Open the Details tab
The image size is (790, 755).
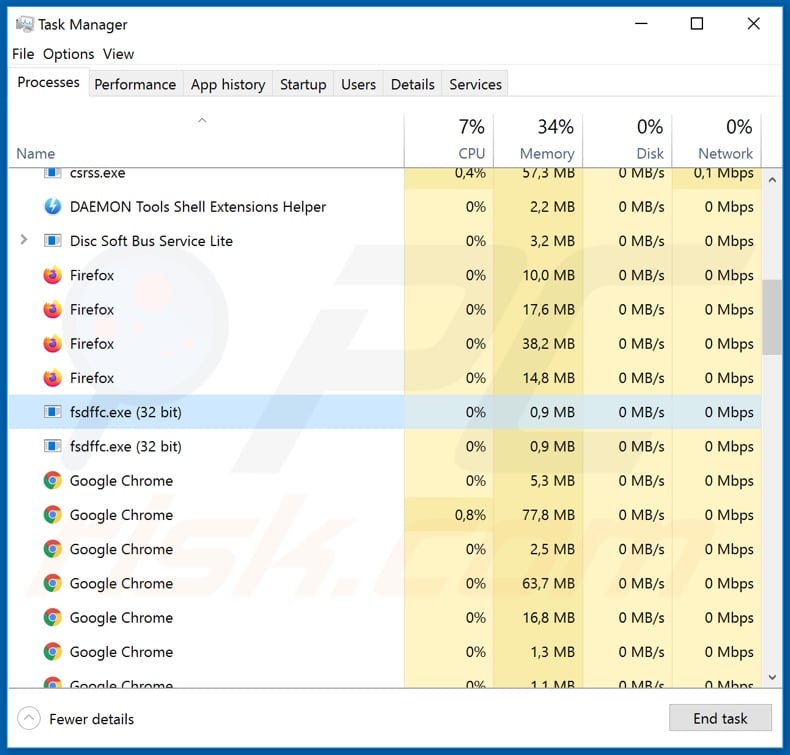(413, 84)
